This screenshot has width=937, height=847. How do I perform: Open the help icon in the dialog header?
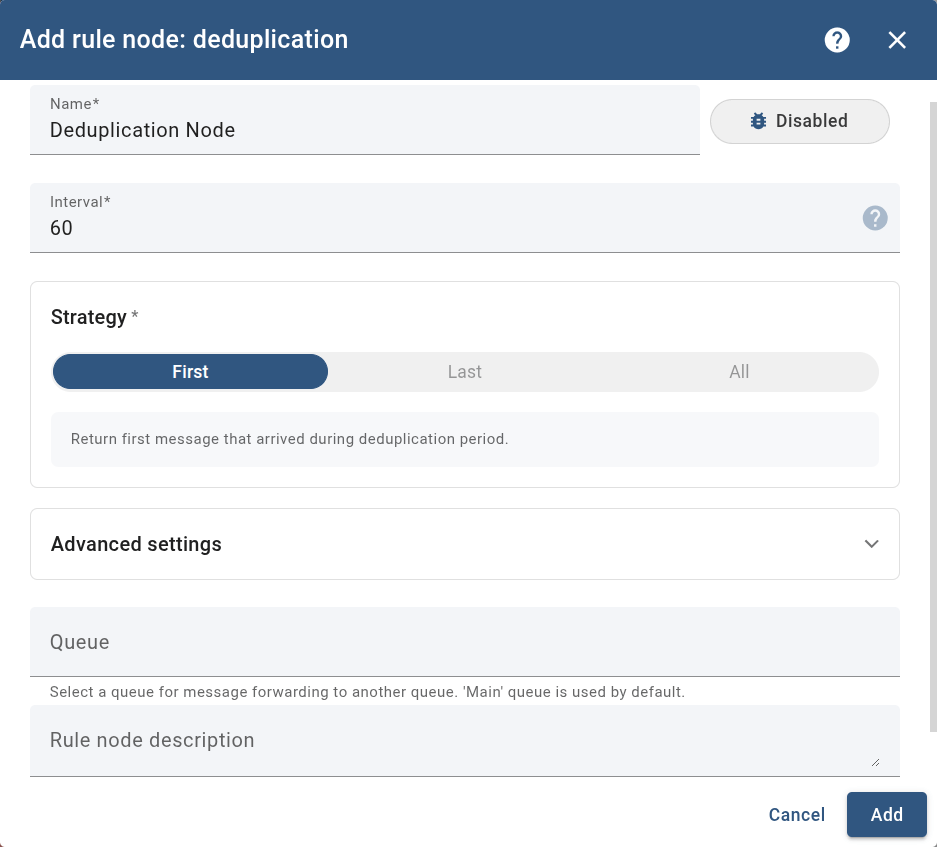coord(837,40)
